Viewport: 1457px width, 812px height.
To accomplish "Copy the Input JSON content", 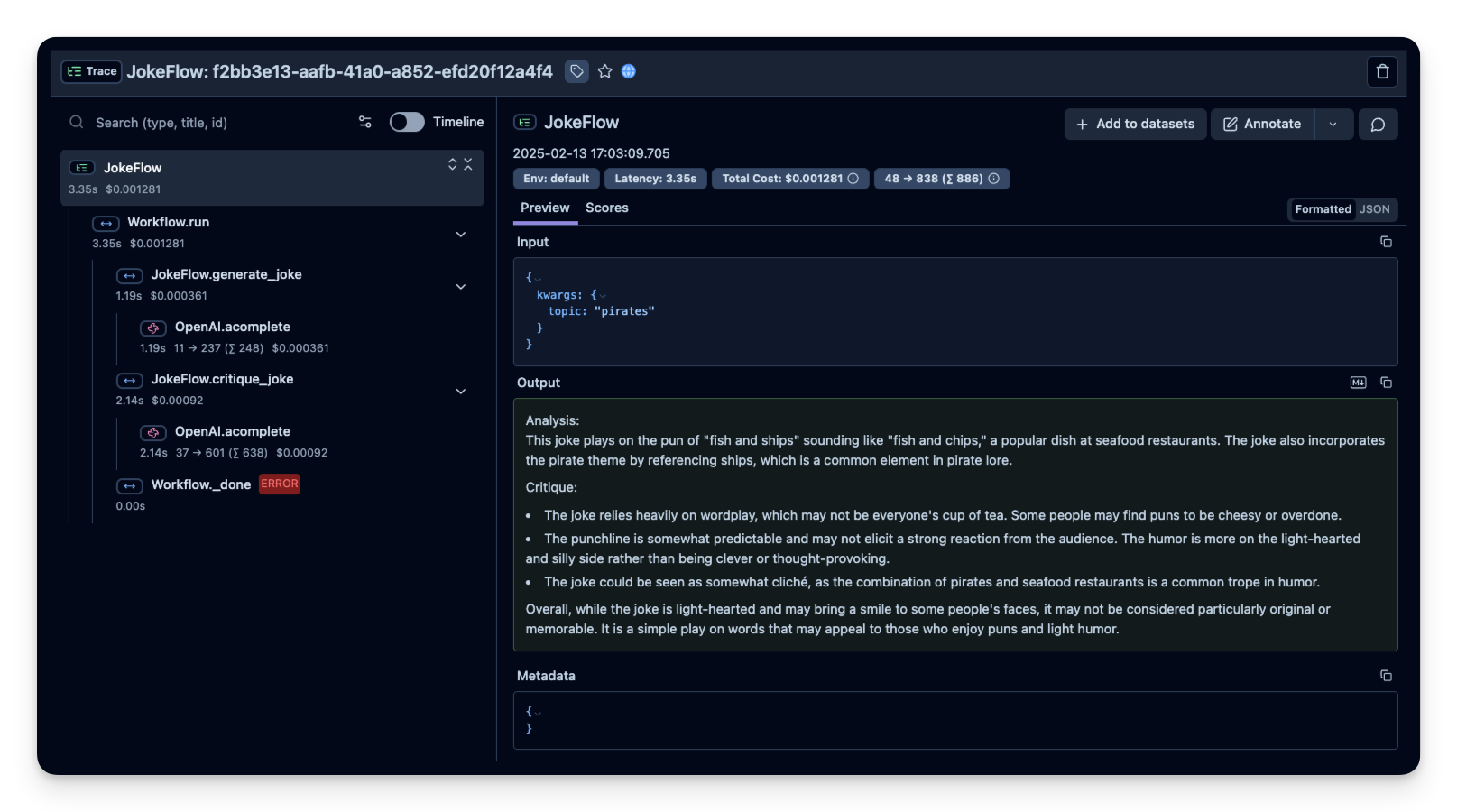I will [1386, 242].
